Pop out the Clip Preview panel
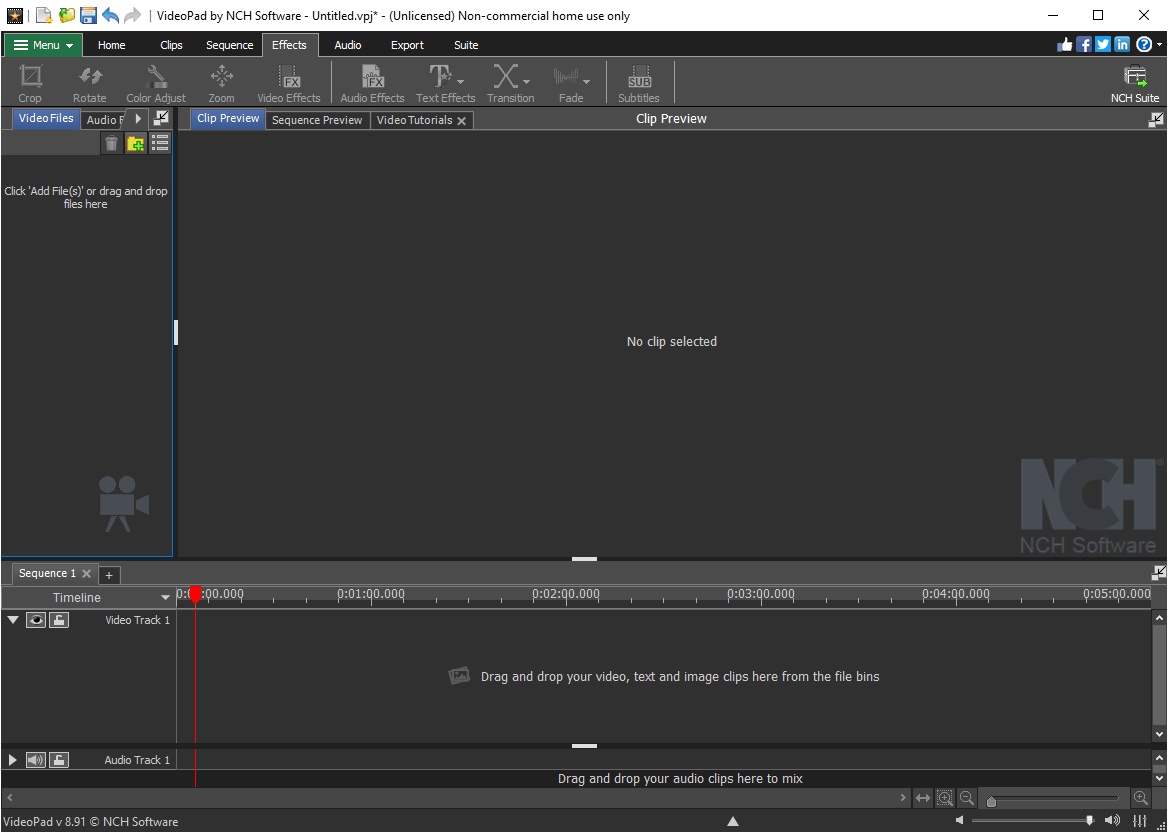Image resolution: width=1168 pixels, height=833 pixels. 1156,119
